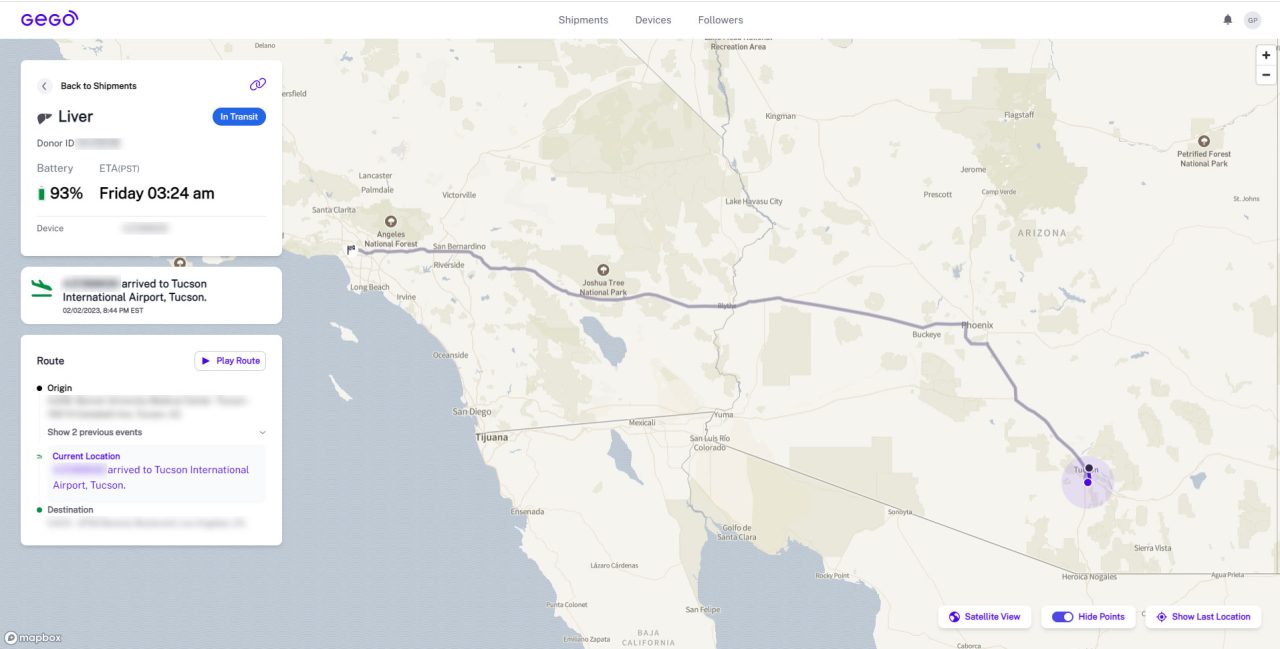Toggle the Hide Points switch
The image size is (1280, 649).
point(1062,617)
